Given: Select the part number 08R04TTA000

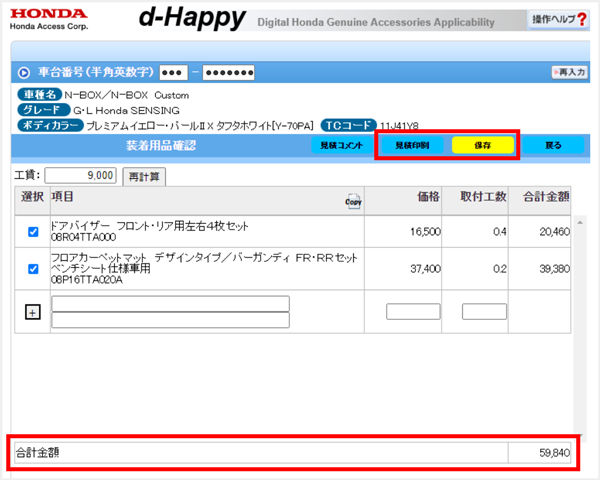Looking at the screenshot, I should point(83,237).
